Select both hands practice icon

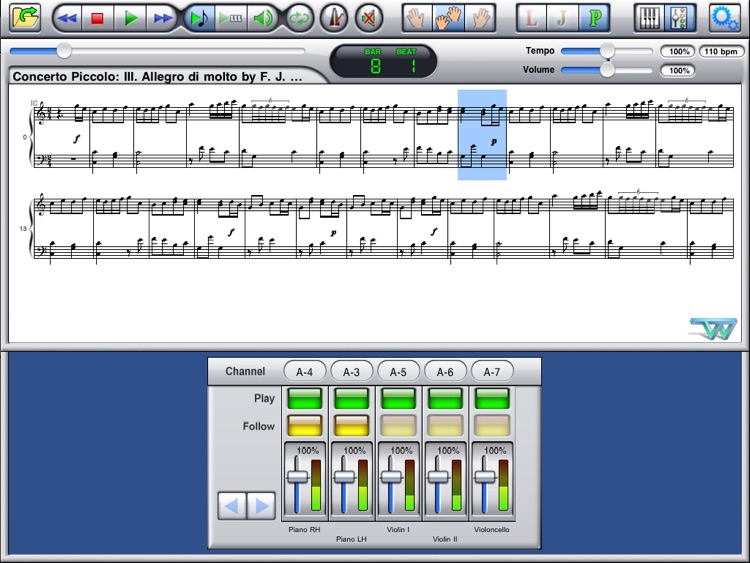pos(448,18)
